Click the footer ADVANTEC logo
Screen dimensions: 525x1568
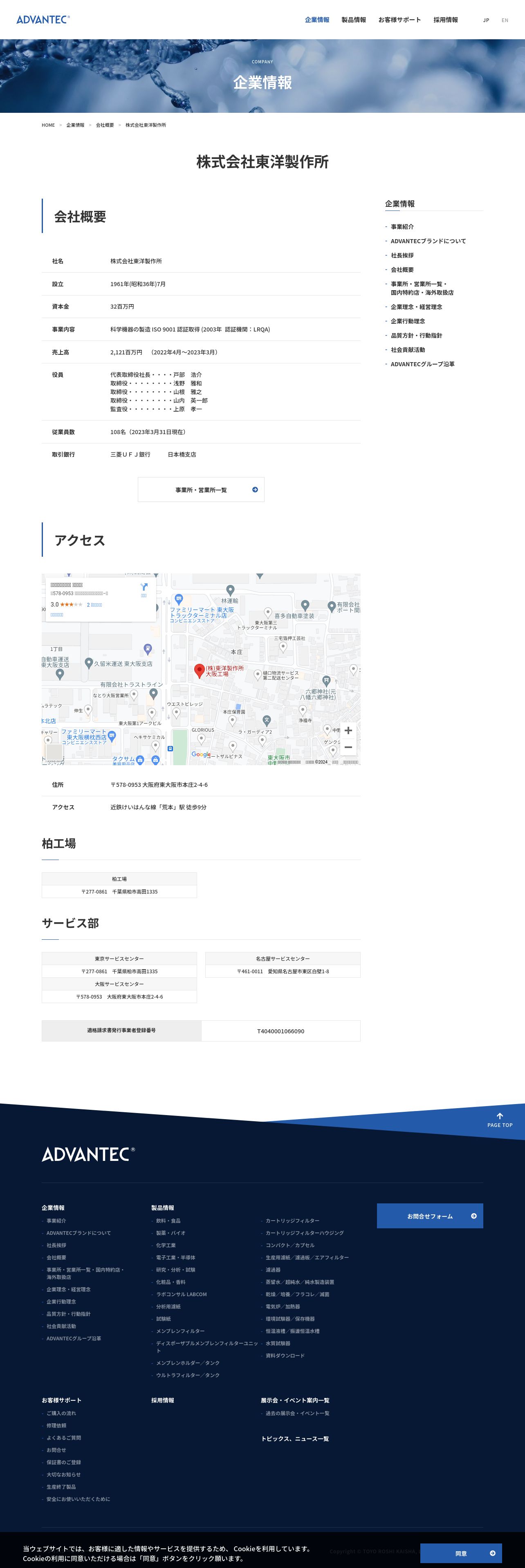click(x=88, y=1154)
